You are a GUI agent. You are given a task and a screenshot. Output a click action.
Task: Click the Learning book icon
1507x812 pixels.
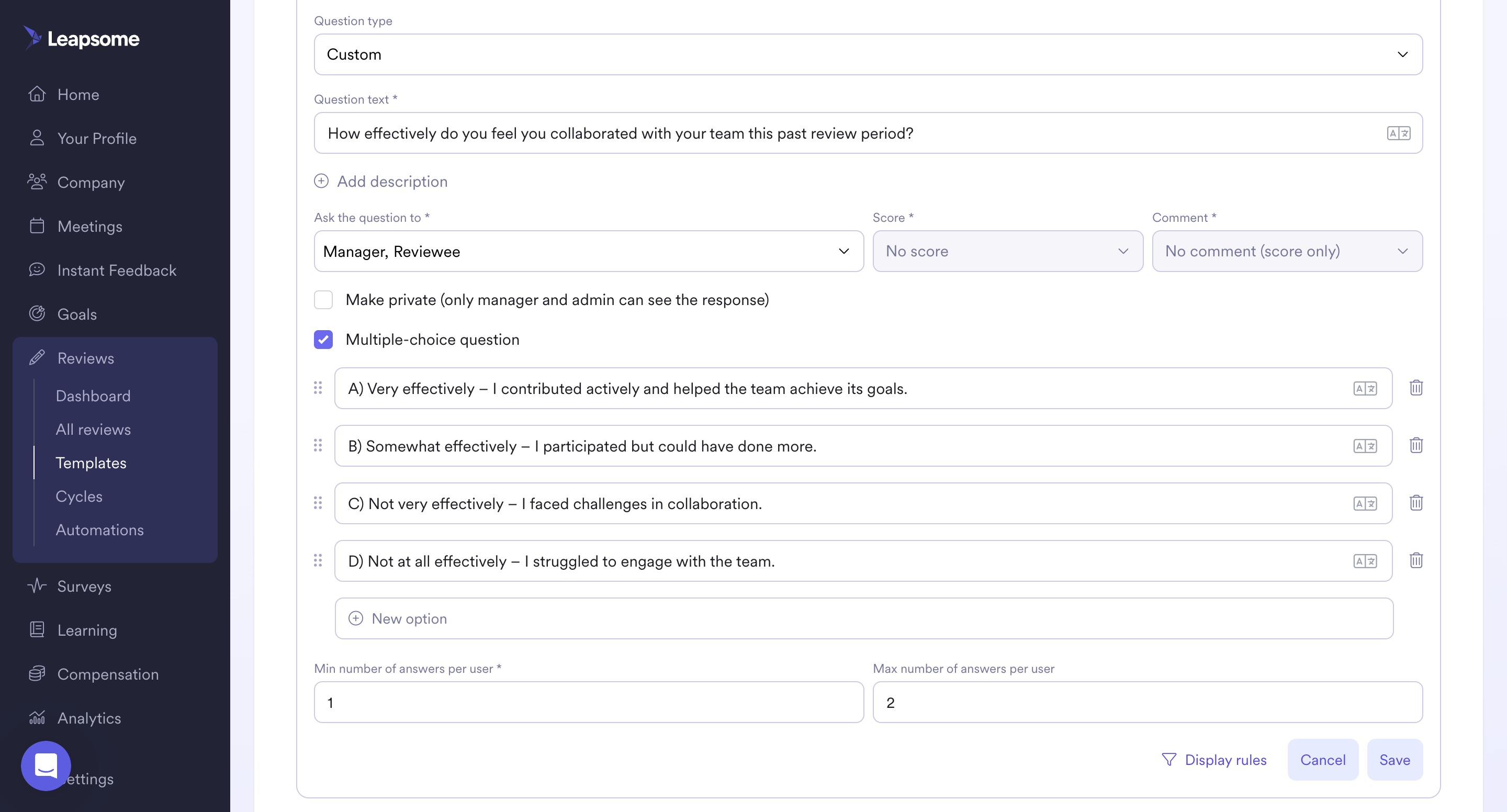[37, 629]
